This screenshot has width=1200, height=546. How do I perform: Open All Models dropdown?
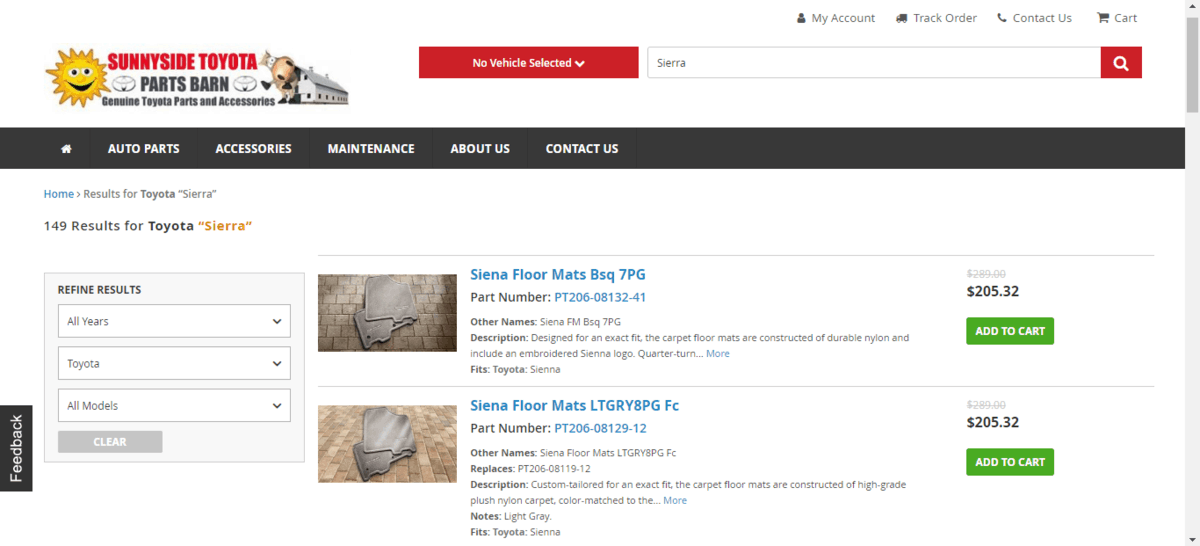point(174,405)
